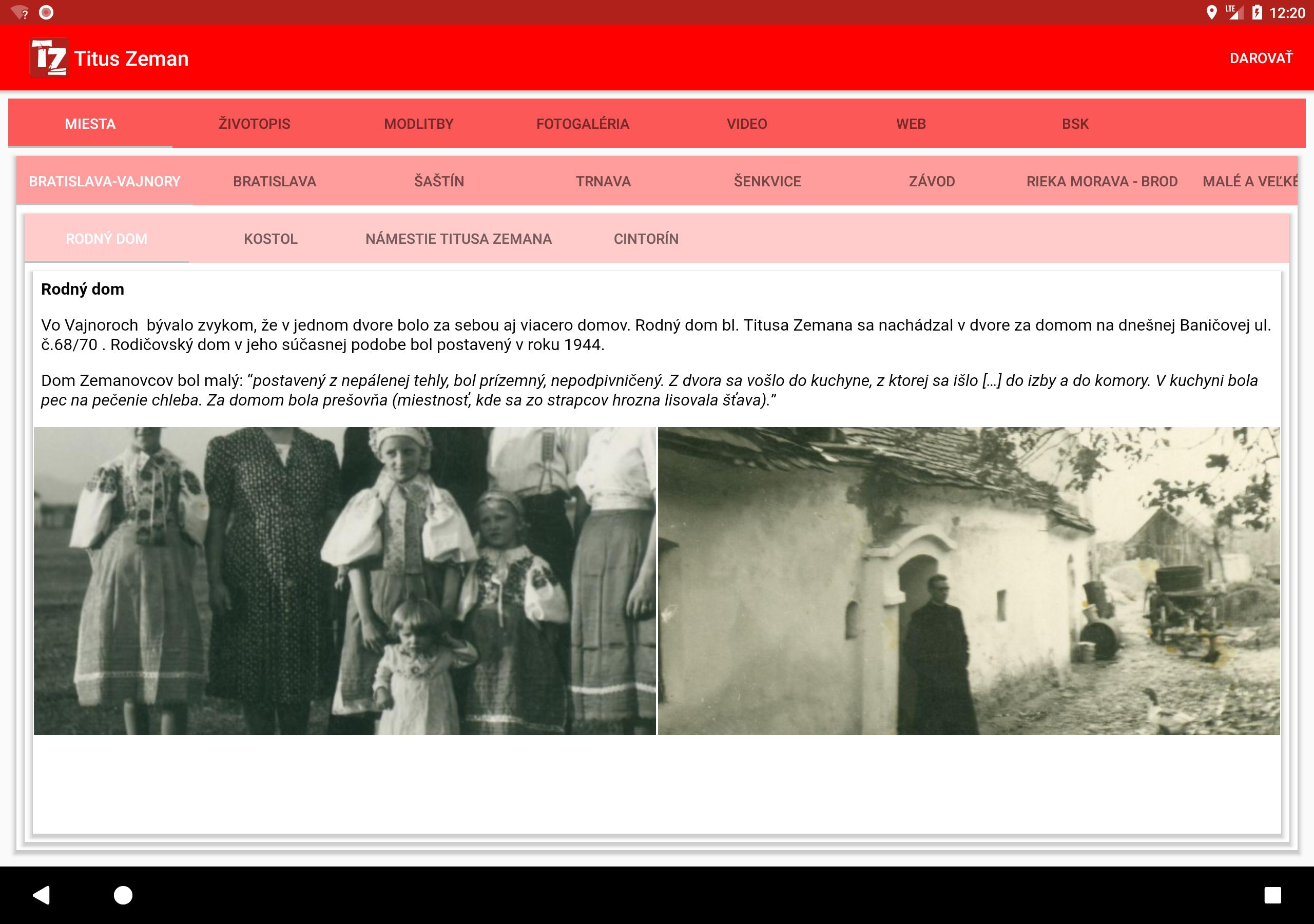This screenshot has width=1314, height=924.
Task: Open the KOSTOL sub-tab
Action: [270, 239]
